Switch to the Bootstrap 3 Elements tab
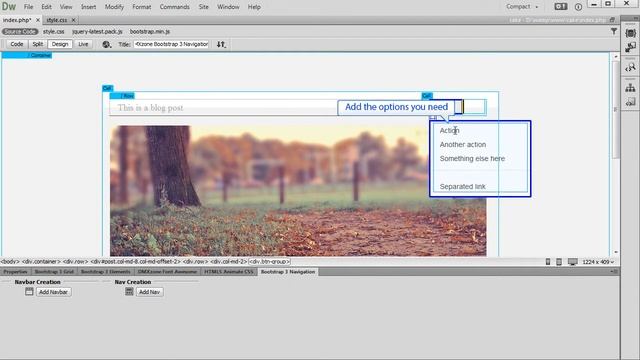Screen dimensions: 640x360 coord(105,271)
